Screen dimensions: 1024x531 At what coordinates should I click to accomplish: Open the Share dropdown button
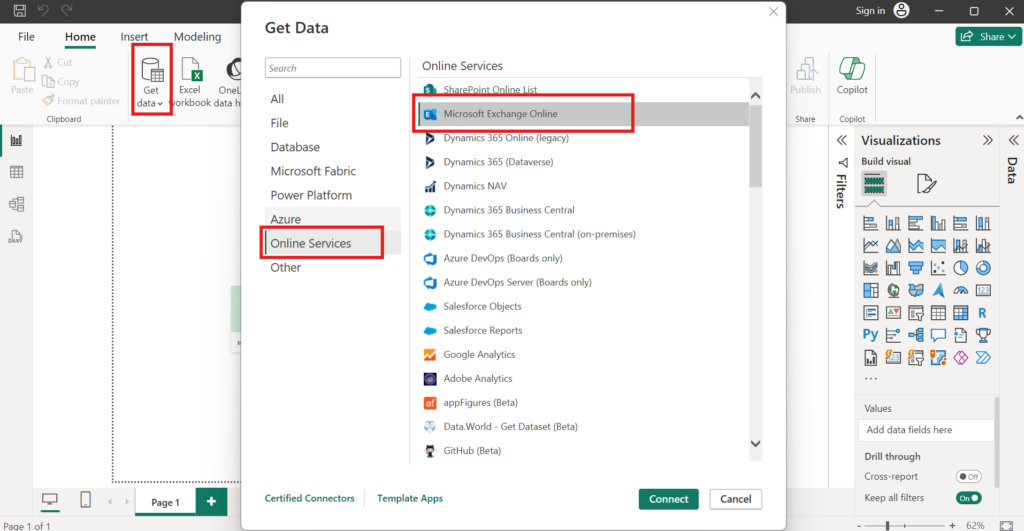click(988, 37)
